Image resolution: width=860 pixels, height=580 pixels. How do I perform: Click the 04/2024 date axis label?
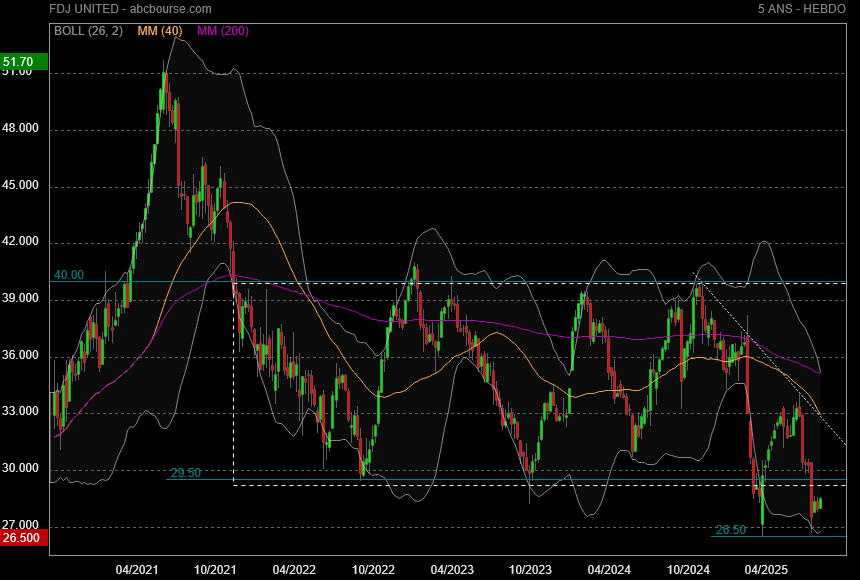pyautogui.click(x=609, y=570)
